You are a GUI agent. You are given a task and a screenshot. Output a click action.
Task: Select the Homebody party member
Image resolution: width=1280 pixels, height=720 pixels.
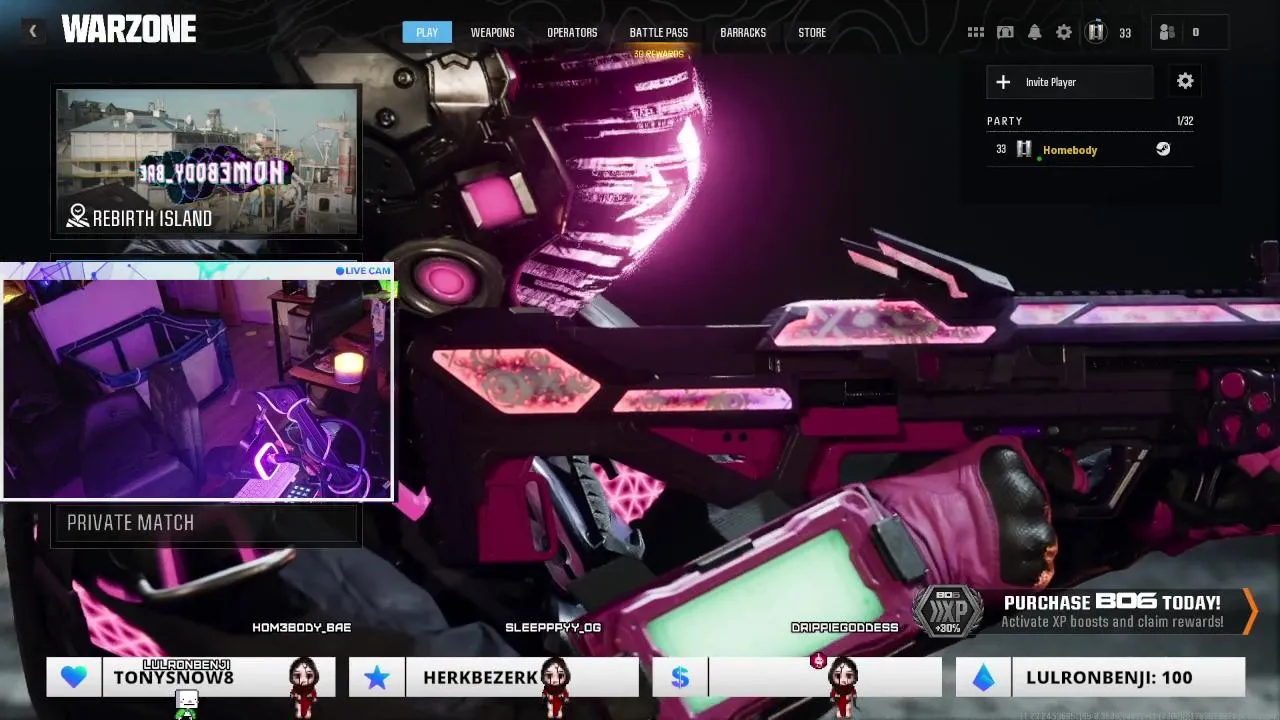point(1090,149)
